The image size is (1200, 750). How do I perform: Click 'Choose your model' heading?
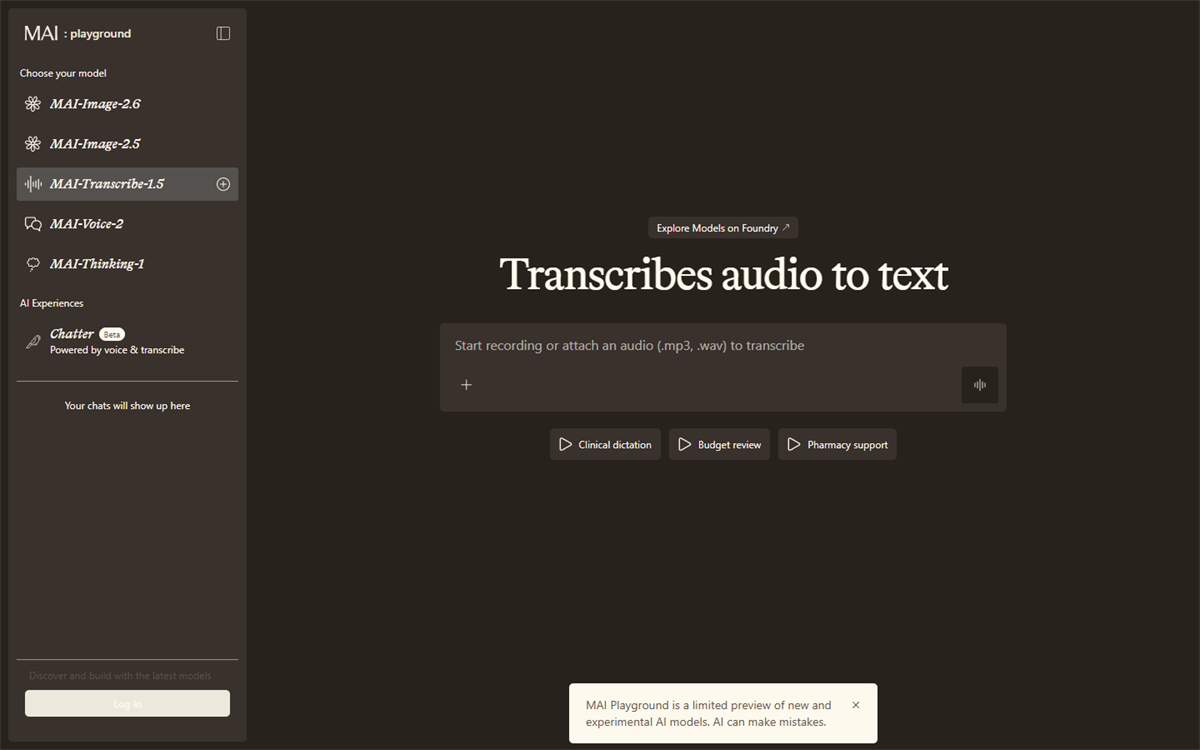tap(63, 73)
